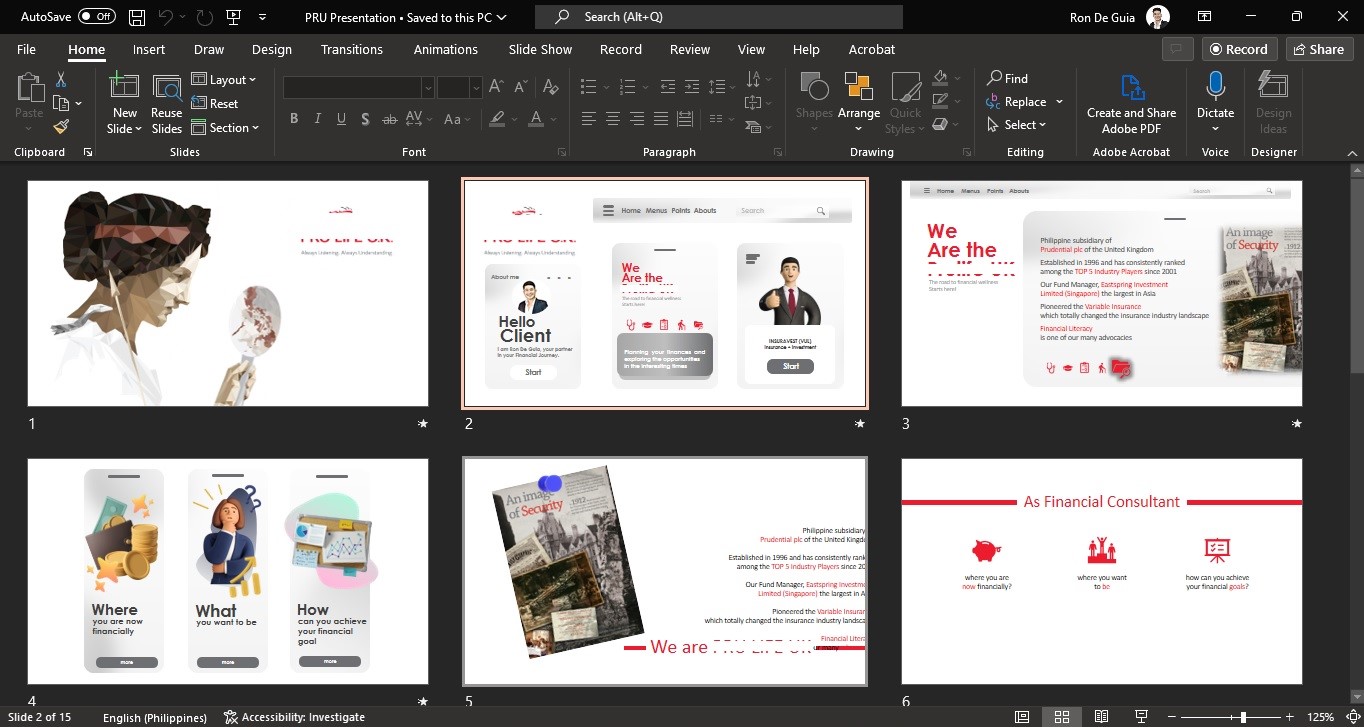
Task: Click the Search (Alt+Q) box
Action: 719,17
